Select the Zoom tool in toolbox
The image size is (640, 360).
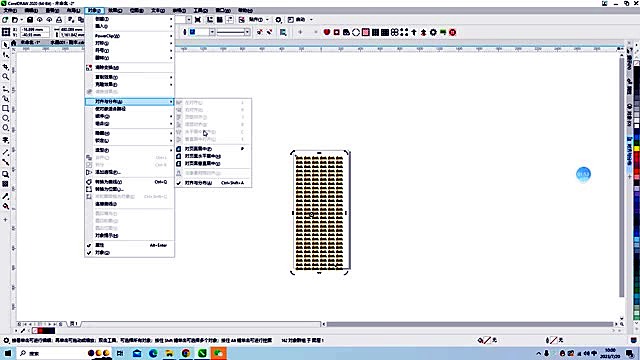[x=5, y=77]
